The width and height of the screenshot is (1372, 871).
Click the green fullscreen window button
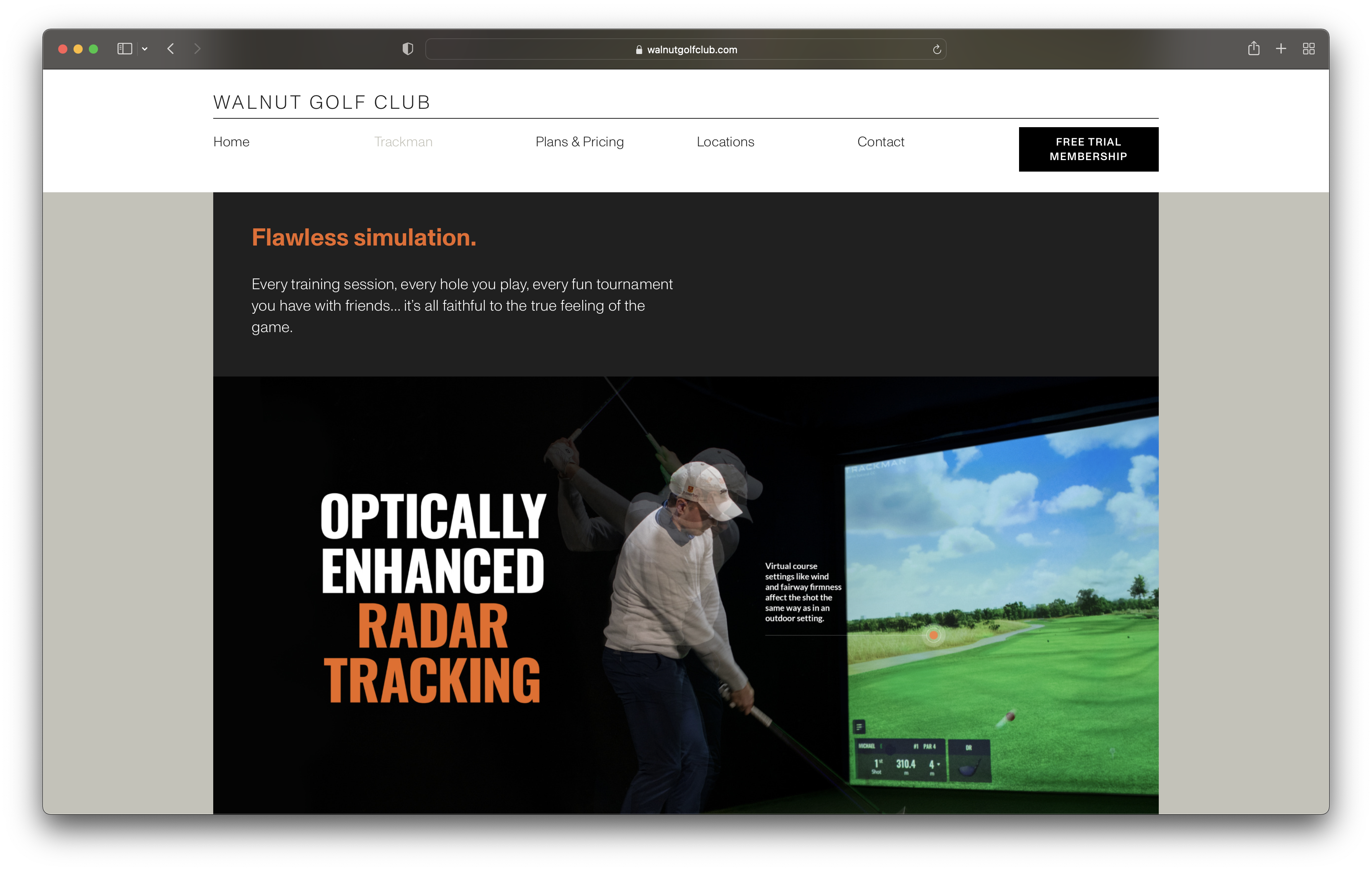click(x=93, y=49)
